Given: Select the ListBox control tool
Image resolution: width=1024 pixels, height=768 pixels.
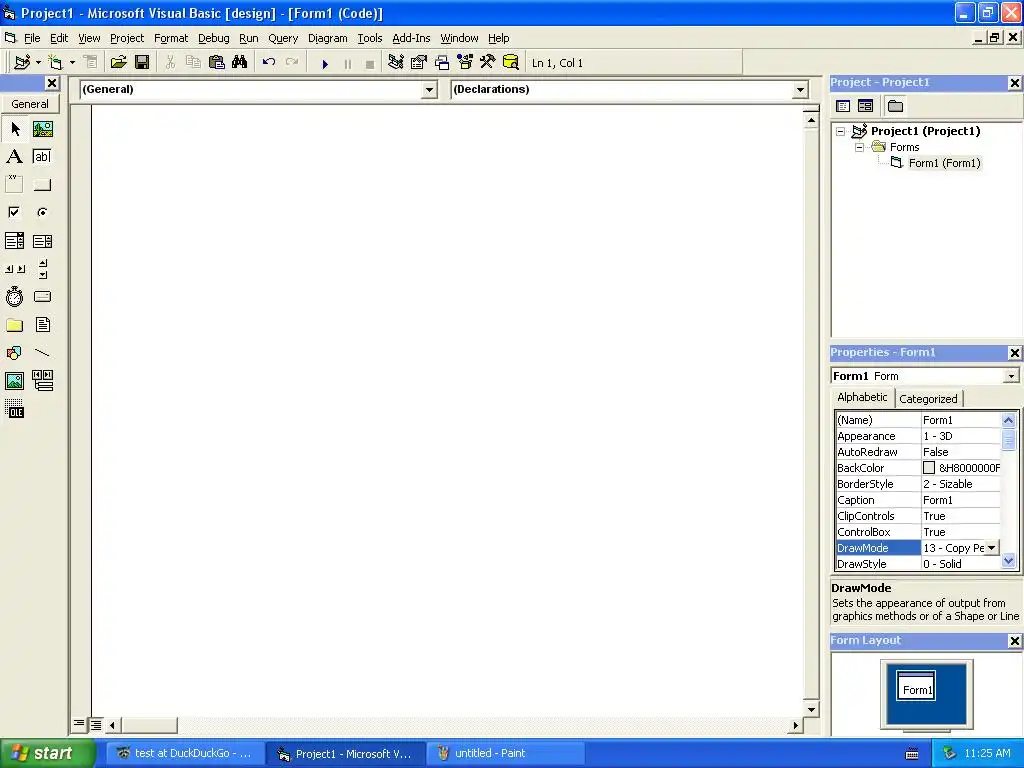Looking at the screenshot, I should pos(43,241).
